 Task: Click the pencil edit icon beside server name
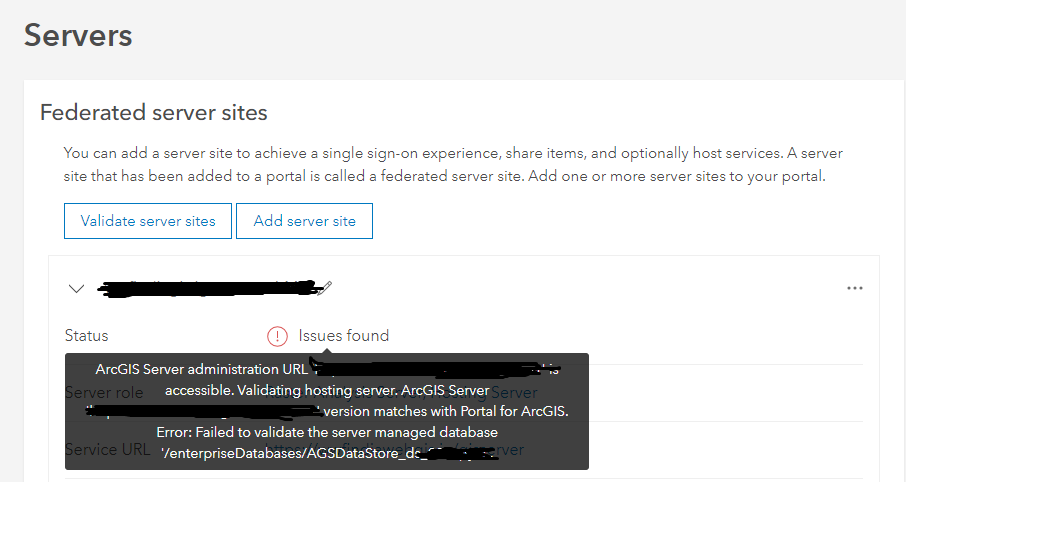point(324,287)
